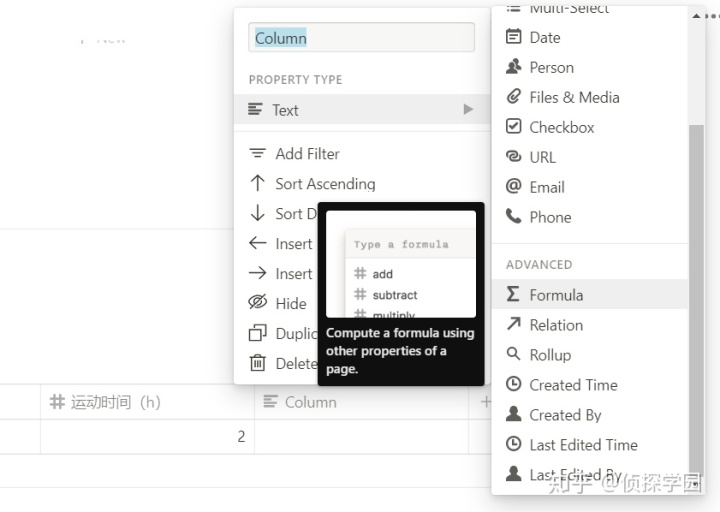Select the Rollup property type
The height and width of the screenshot is (512, 720).
pyautogui.click(x=590, y=354)
